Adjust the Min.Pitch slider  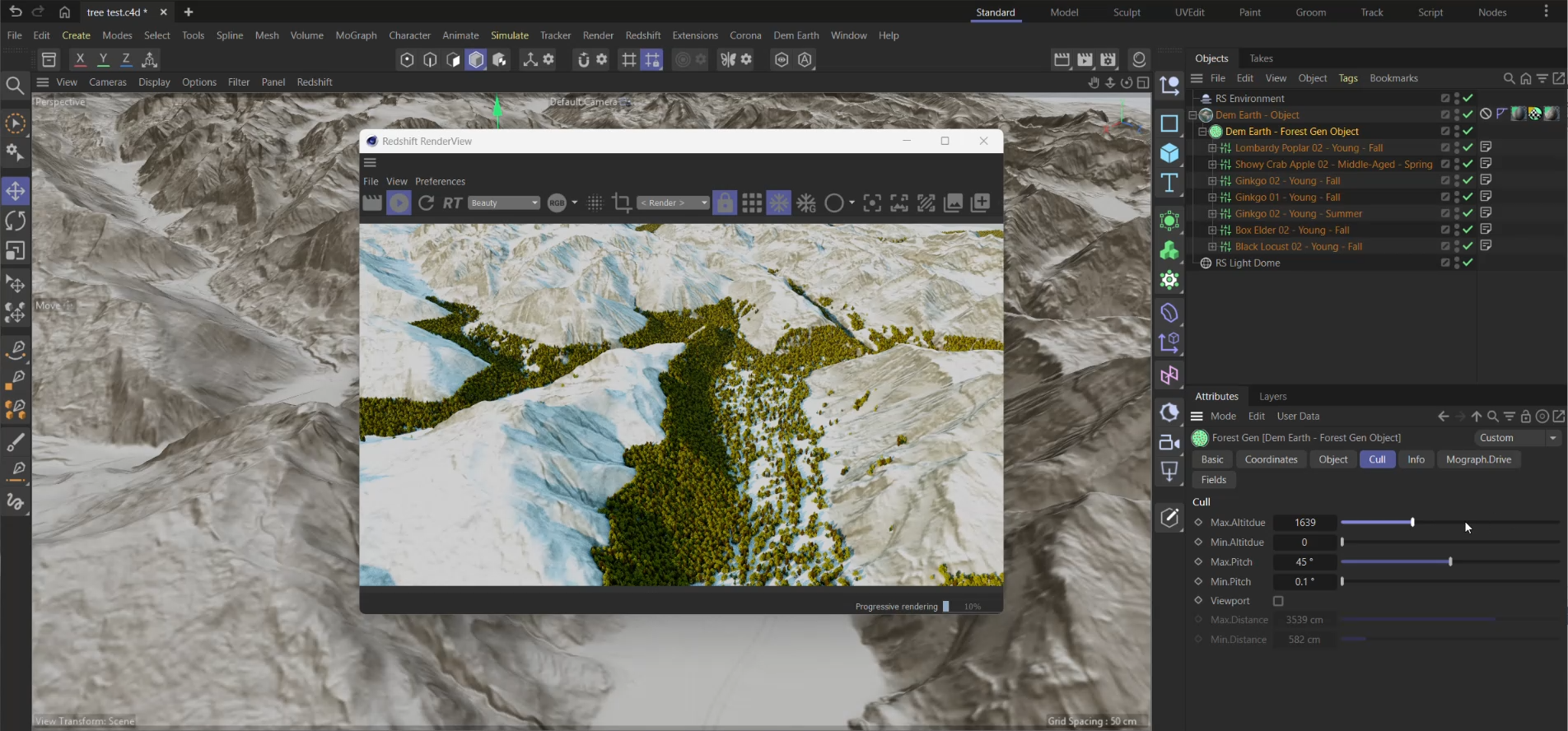(1449, 582)
